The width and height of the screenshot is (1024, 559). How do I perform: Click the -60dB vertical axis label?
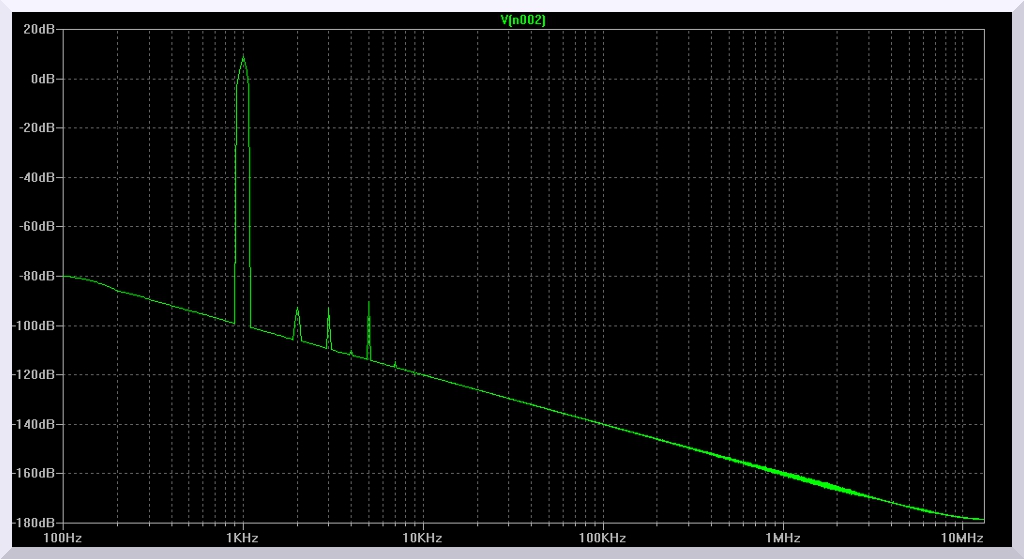tap(37, 227)
